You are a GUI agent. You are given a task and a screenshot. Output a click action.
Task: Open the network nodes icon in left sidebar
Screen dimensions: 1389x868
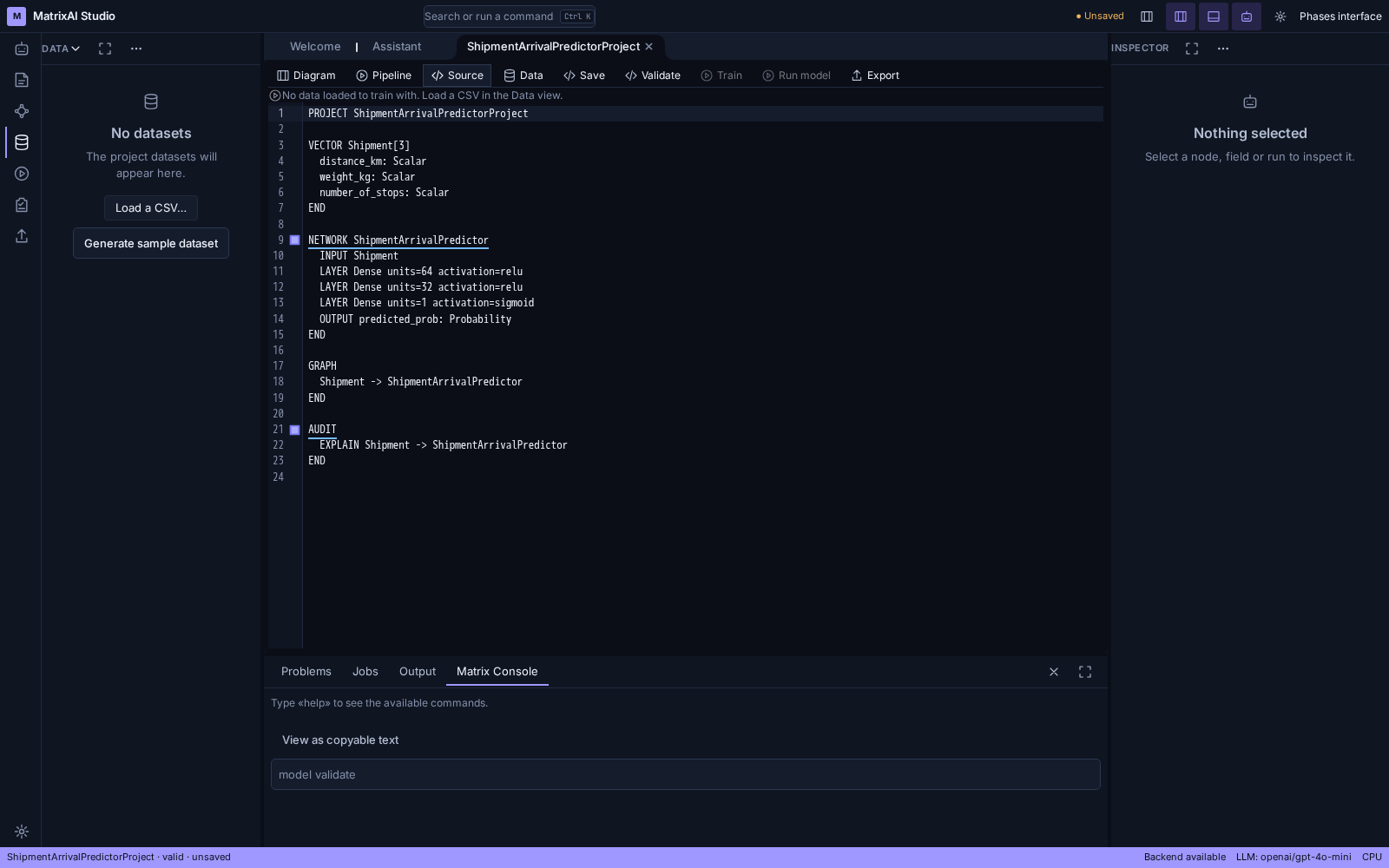tap(22, 111)
